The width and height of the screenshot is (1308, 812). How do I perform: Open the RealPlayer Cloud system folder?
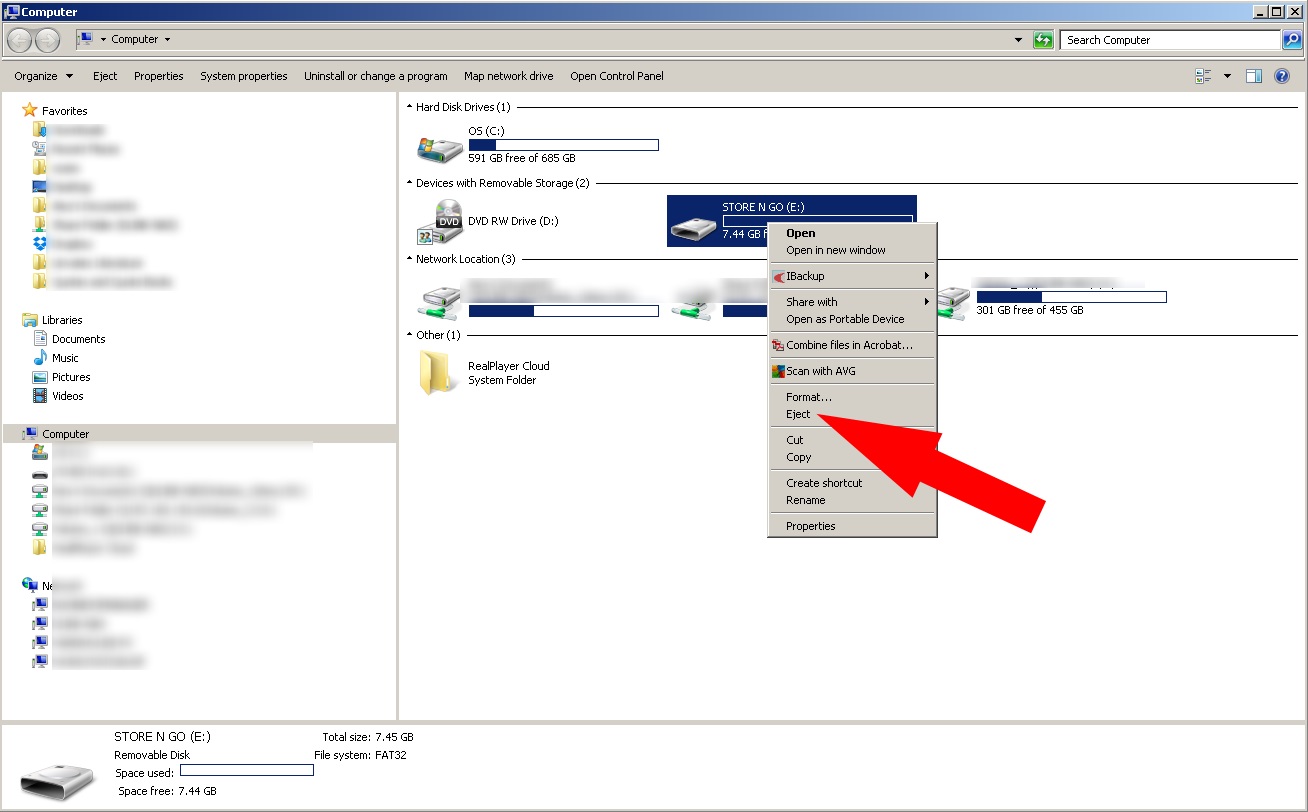pos(436,372)
